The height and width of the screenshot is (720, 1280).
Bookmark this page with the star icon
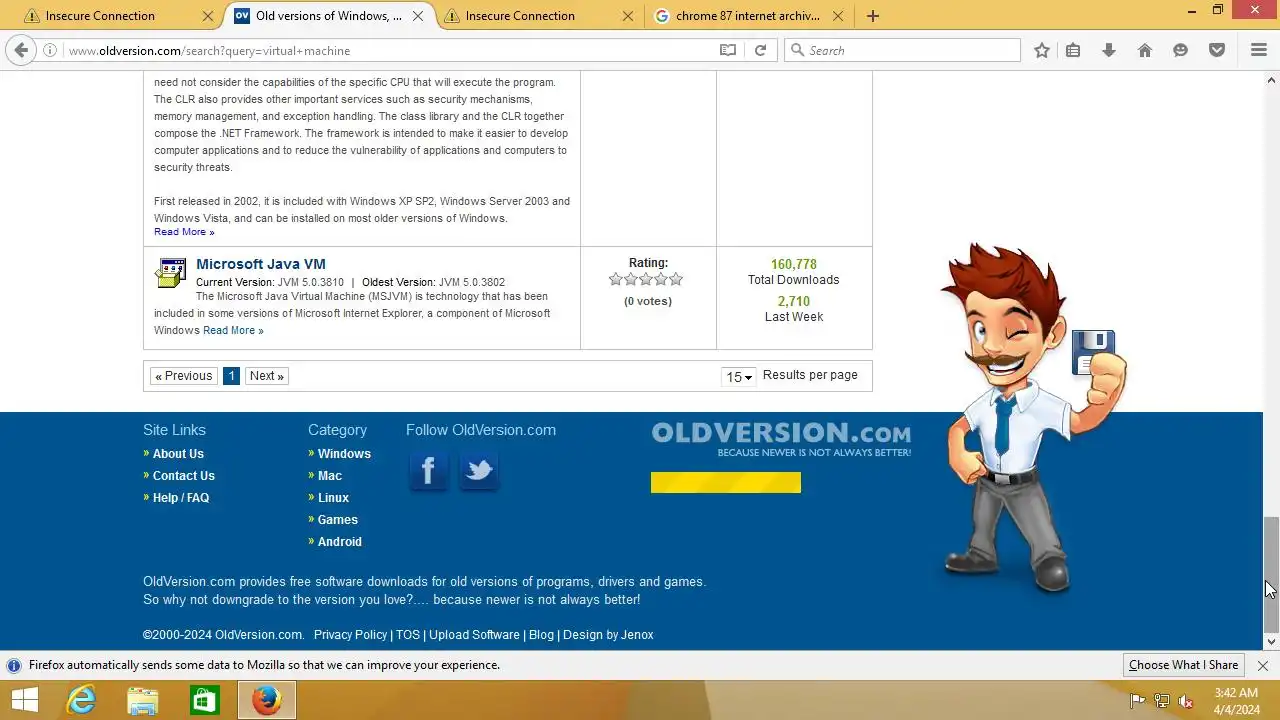pyautogui.click(x=1042, y=50)
